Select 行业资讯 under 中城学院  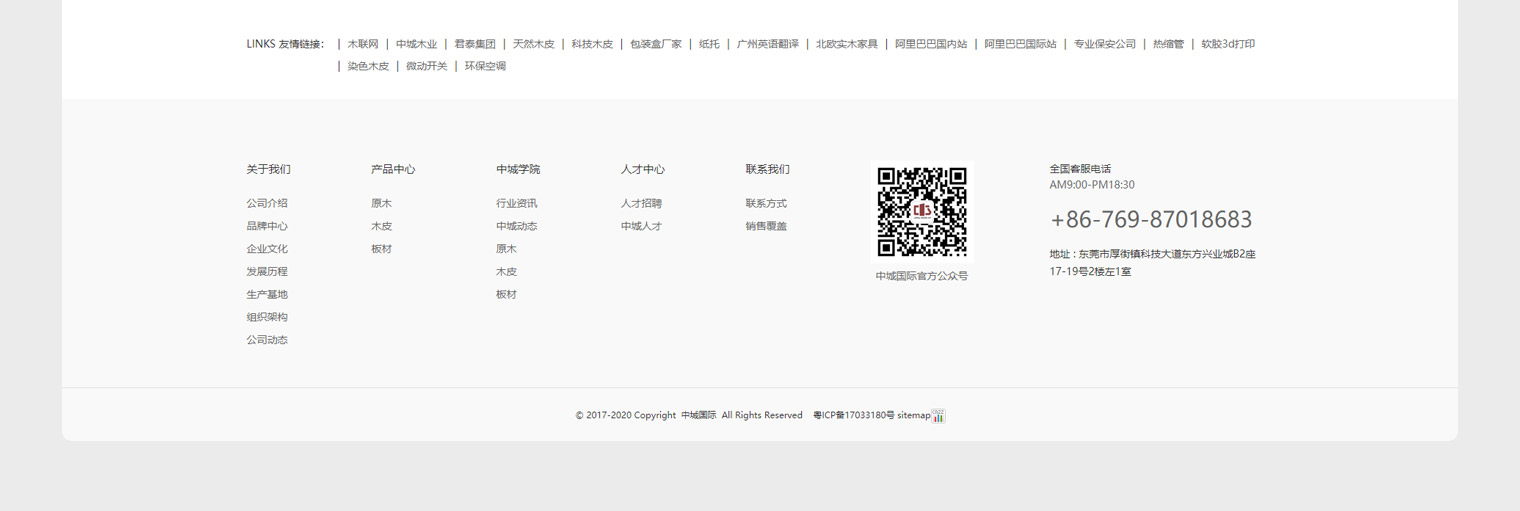(x=516, y=203)
